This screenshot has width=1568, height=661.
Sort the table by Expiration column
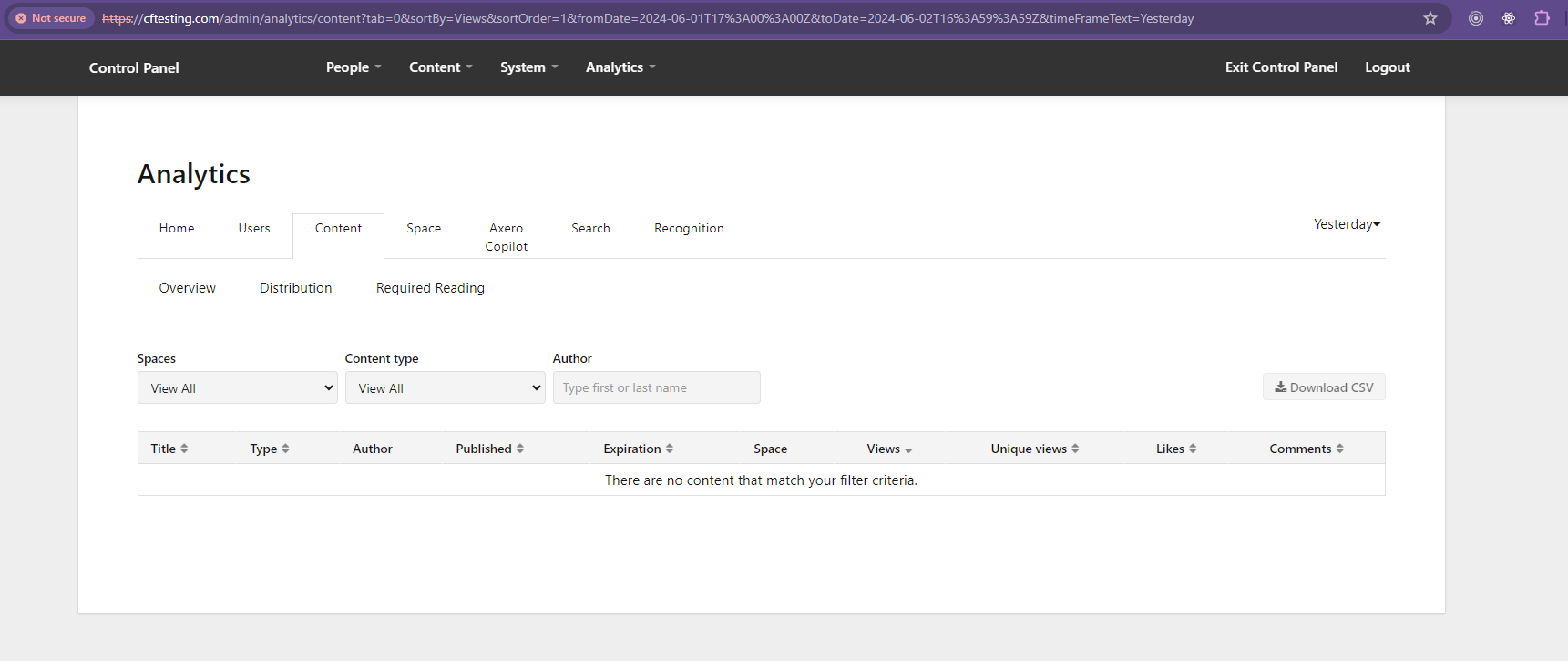tap(638, 449)
